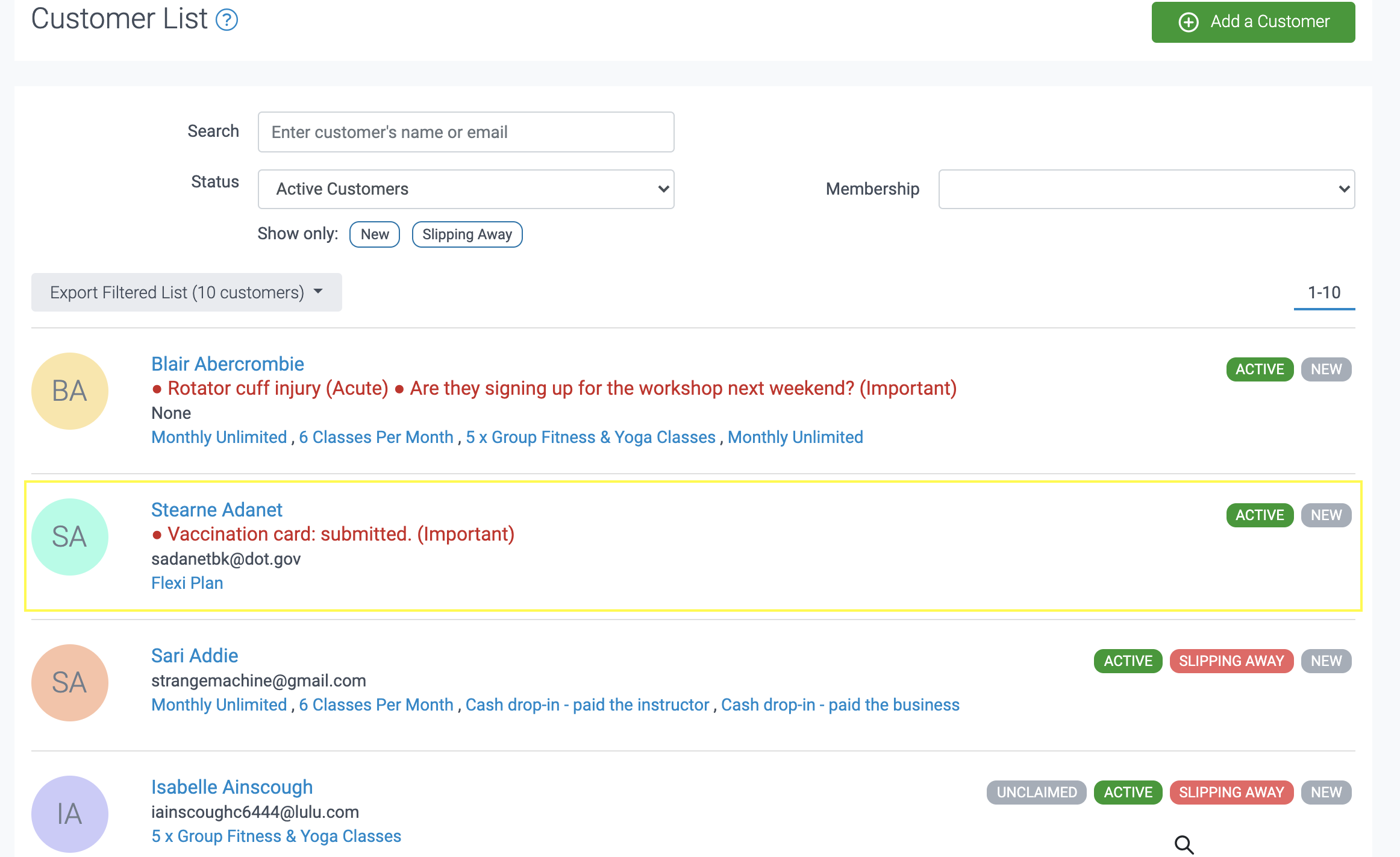Open the Status dropdown
Viewport: 1400px width, 857px height.
click(466, 189)
